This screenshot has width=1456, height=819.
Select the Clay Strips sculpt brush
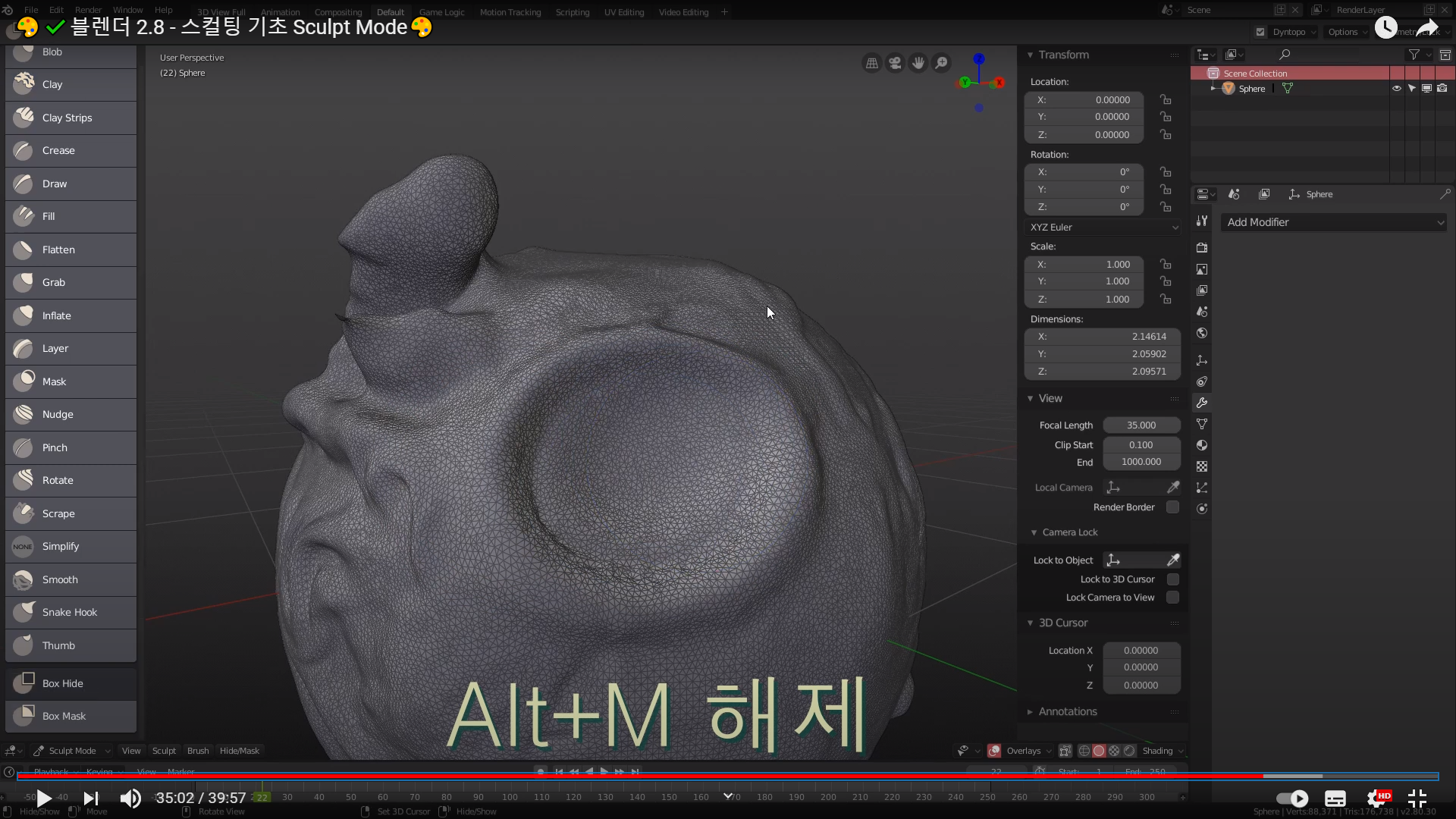point(70,118)
